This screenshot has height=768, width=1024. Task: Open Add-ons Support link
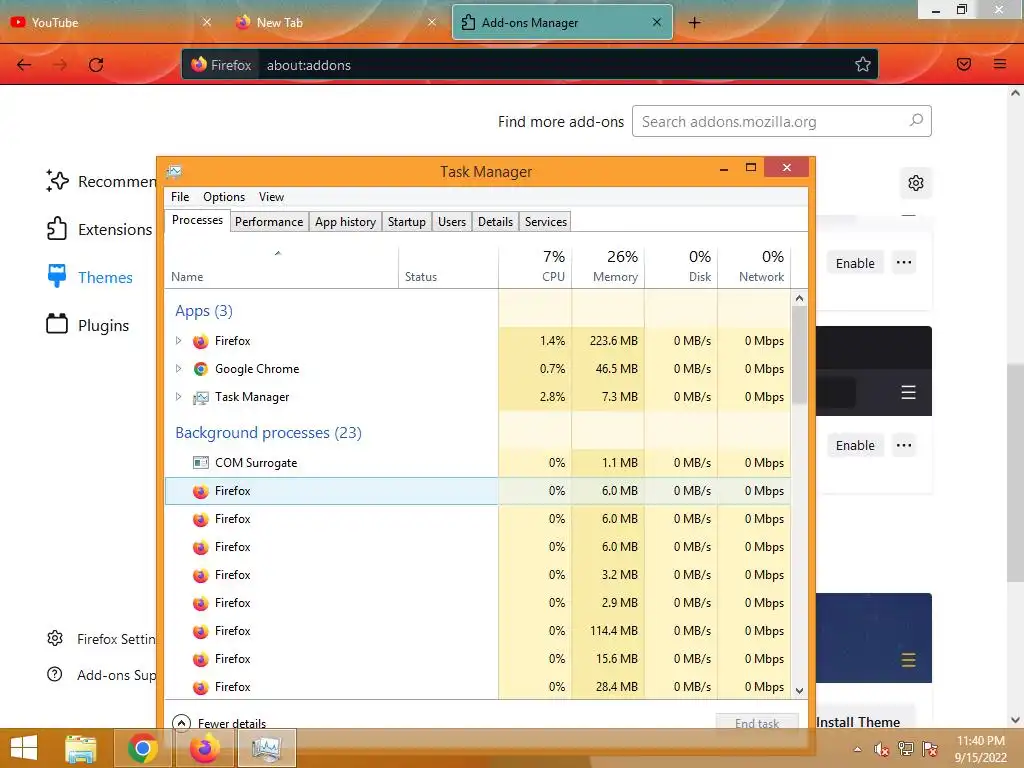(101, 675)
